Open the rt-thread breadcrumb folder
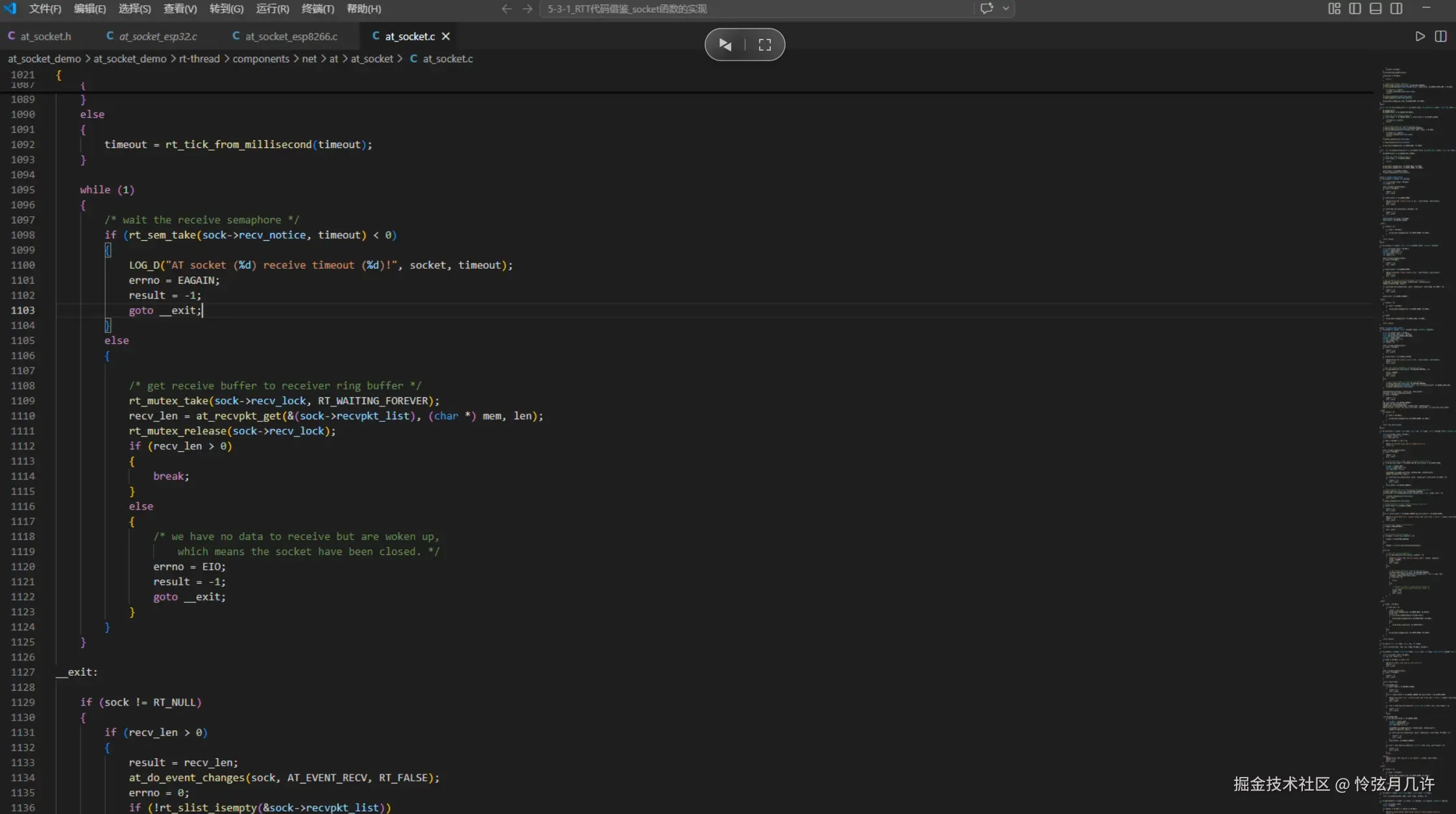Image resolution: width=1456 pixels, height=814 pixels. [x=199, y=58]
